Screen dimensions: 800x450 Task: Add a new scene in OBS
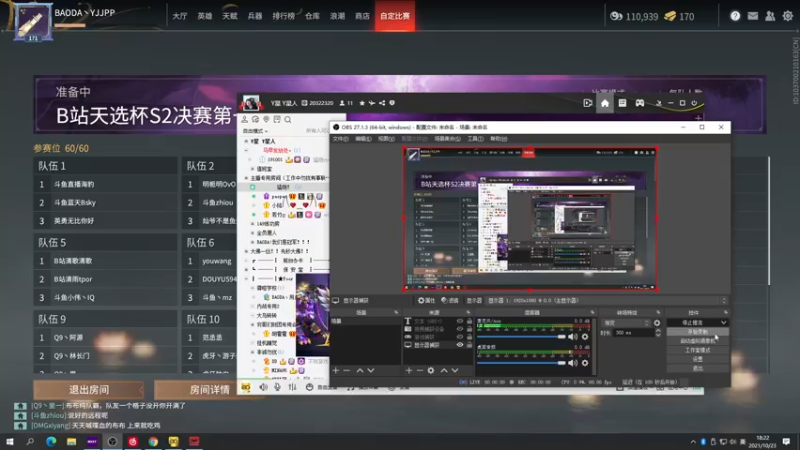click(x=336, y=370)
